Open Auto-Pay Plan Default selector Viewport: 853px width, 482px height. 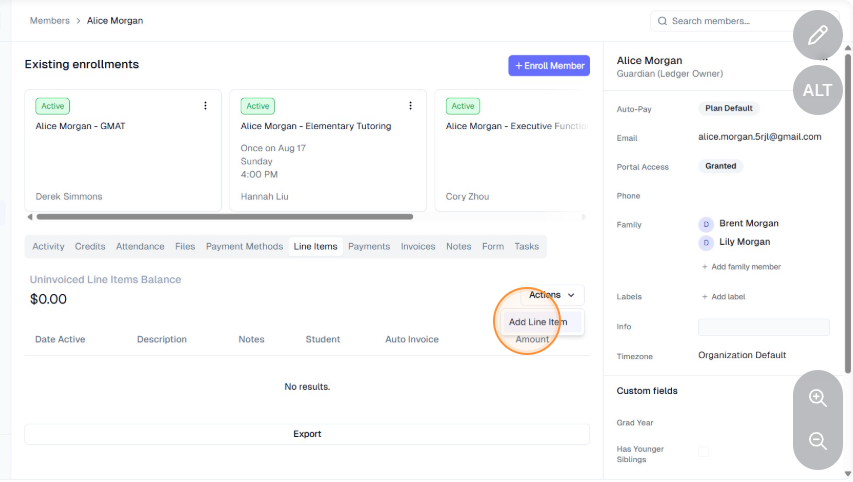(728, 108)
